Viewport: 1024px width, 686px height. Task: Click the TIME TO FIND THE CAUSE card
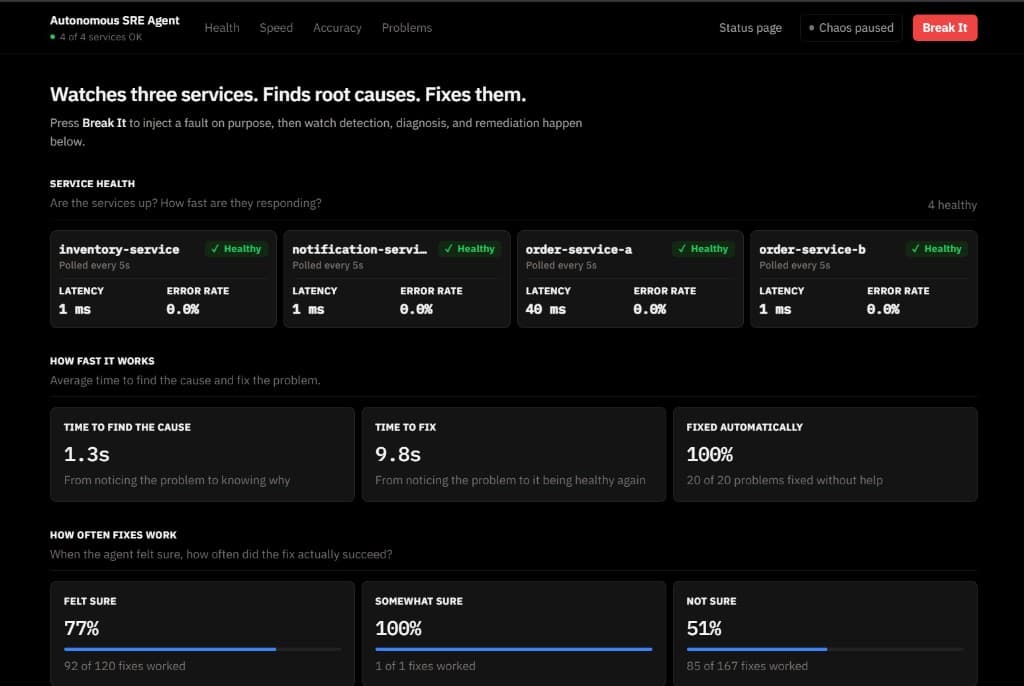point(202,455)
